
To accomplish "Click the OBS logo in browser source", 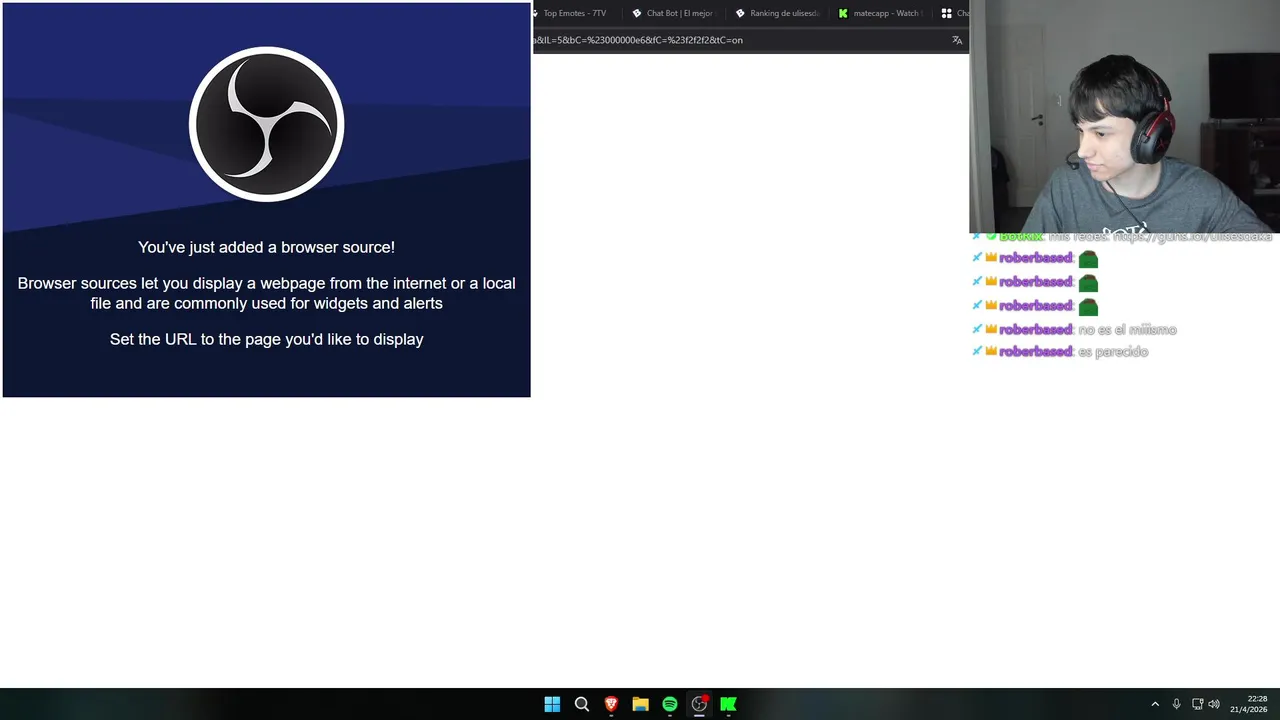I will click(x=266, y=124).
